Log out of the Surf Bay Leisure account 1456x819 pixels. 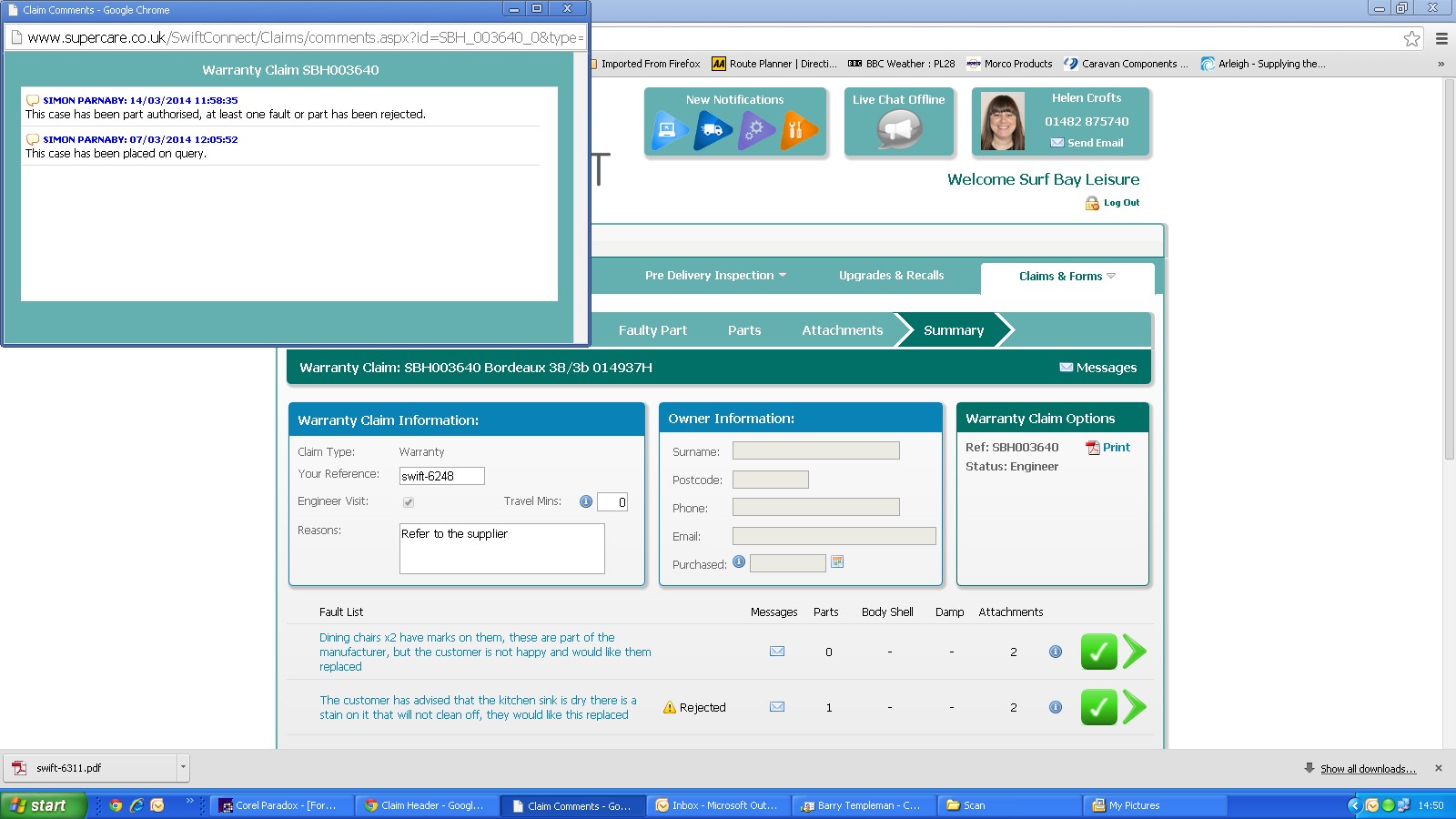1113,203
